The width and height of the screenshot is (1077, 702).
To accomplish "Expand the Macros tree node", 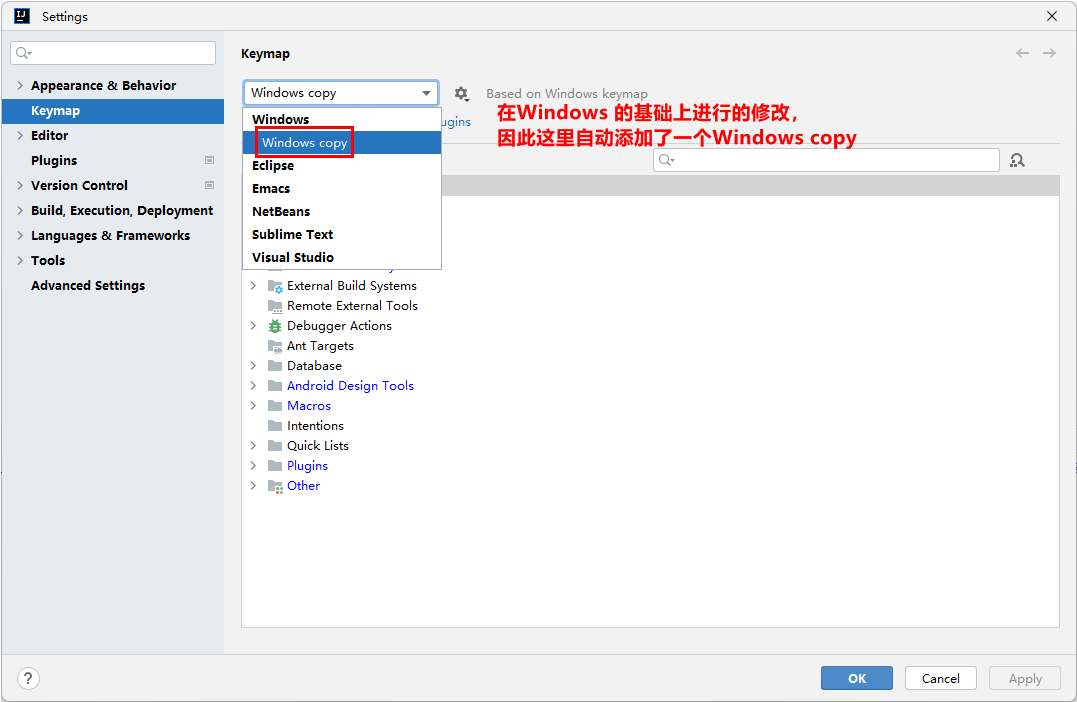I will pyautogui.click(x=253, y=405).
